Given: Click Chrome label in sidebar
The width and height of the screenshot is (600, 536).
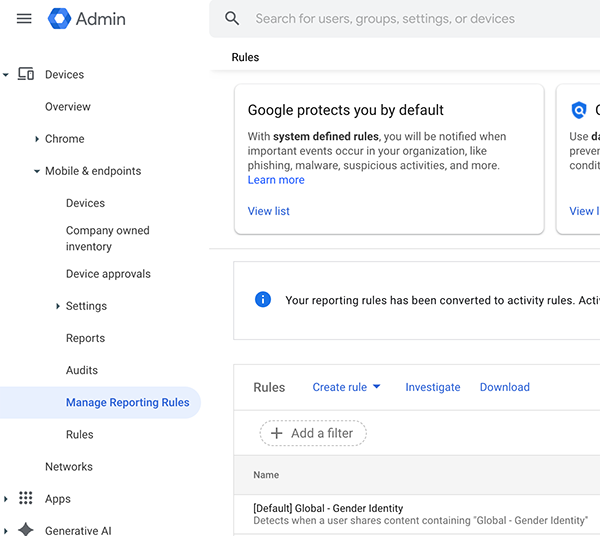Looking at the screenshot, I should click(x=65, y=139).
